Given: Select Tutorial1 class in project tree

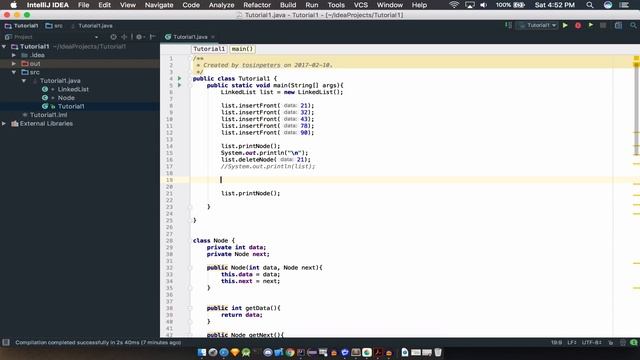Looking at the screenshot, I should pos(71,107).
